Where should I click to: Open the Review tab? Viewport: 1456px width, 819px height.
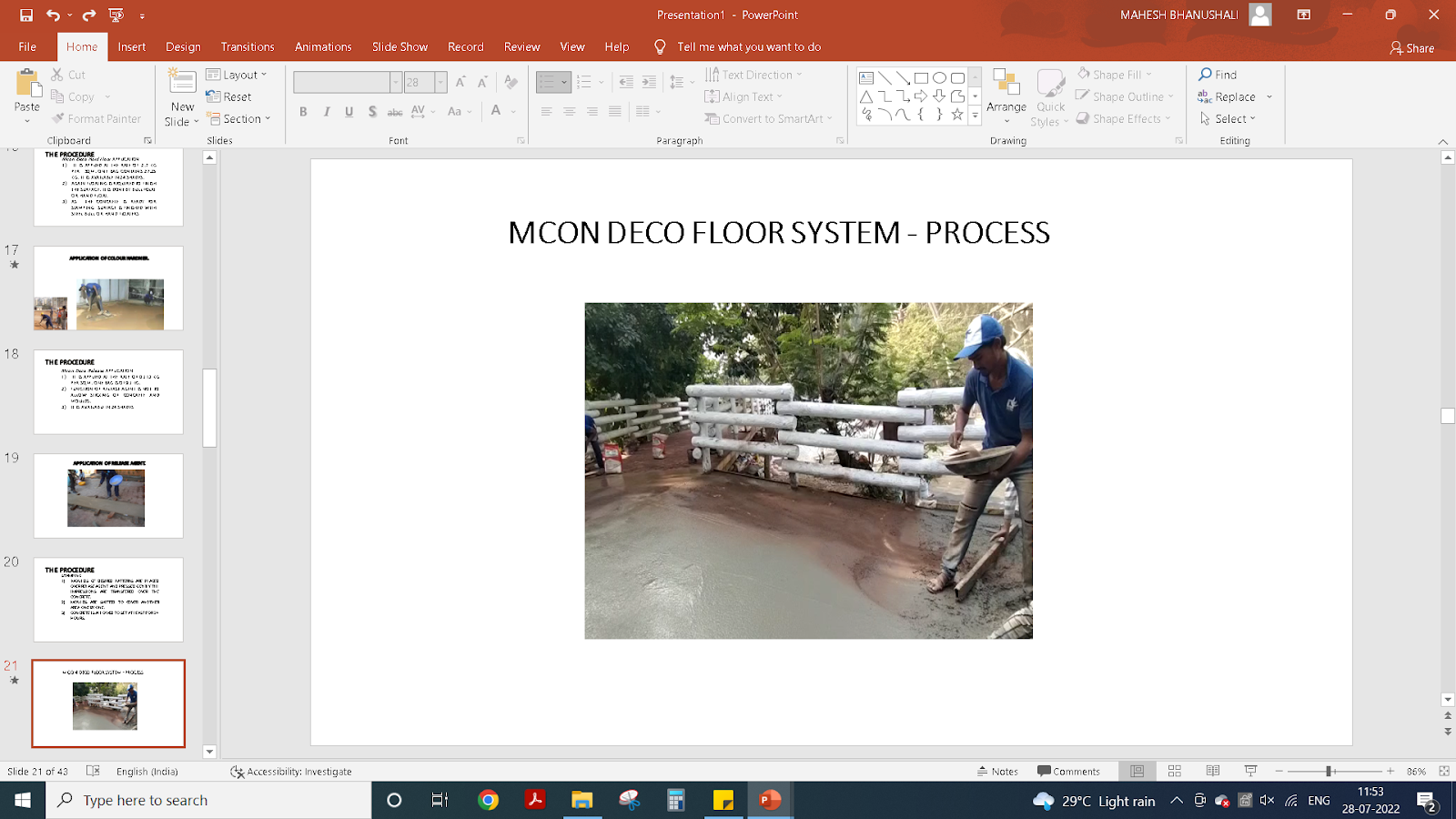click(522, 46)
